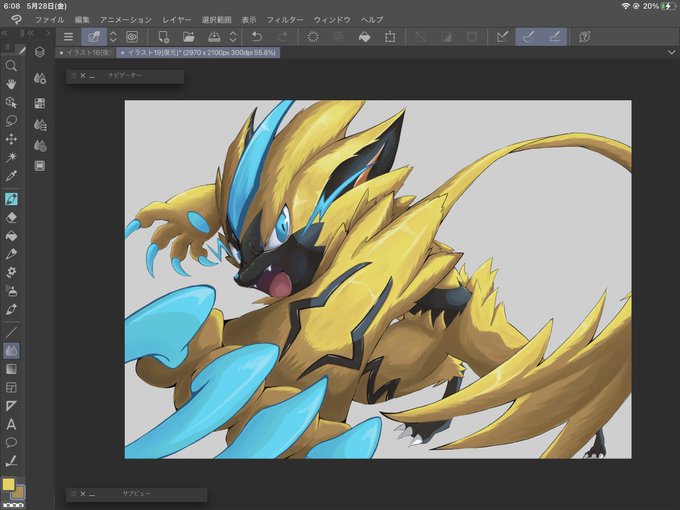680x510 pixels.
Task: Select the Airbrush tool
Action: pos(11,291)
